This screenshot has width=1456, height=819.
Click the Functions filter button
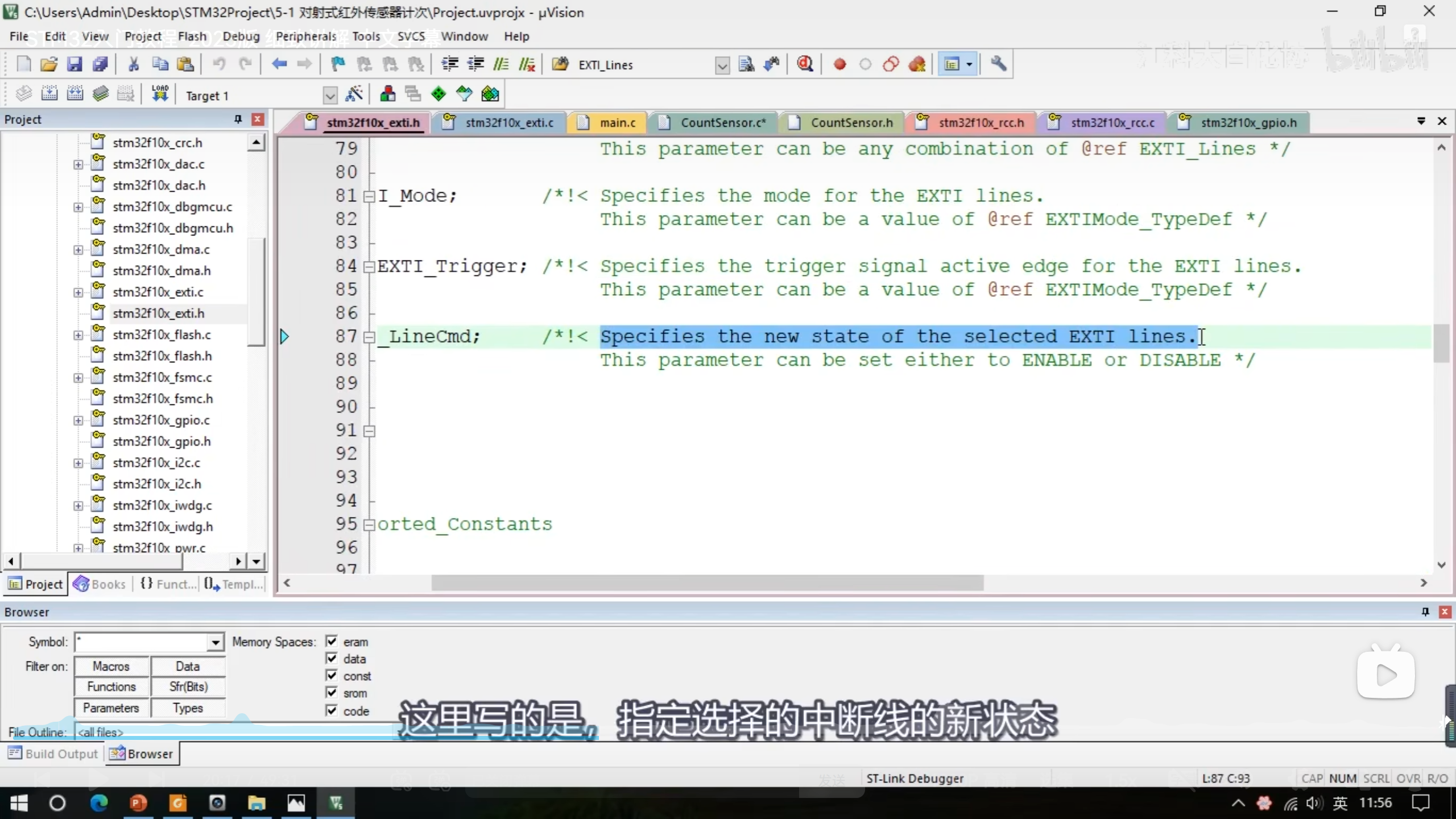coord(111,687)
